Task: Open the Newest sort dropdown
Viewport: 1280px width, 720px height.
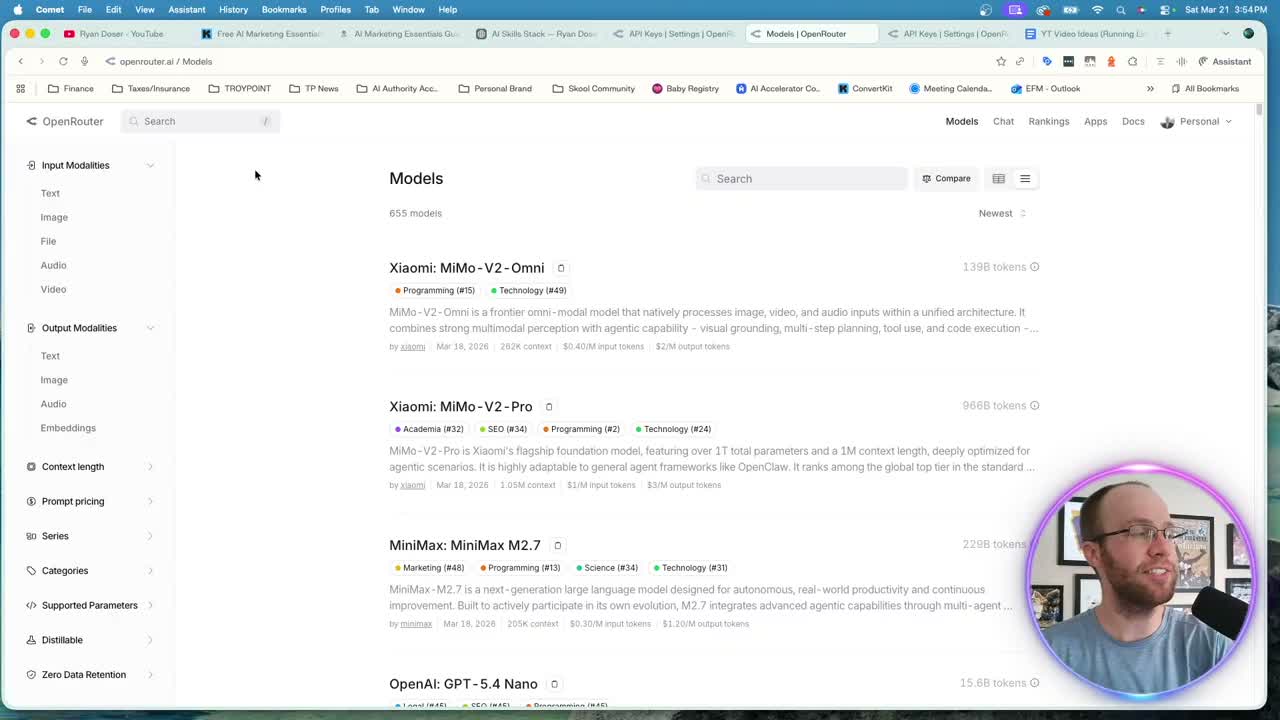Action: click(x=1002, y=213)
